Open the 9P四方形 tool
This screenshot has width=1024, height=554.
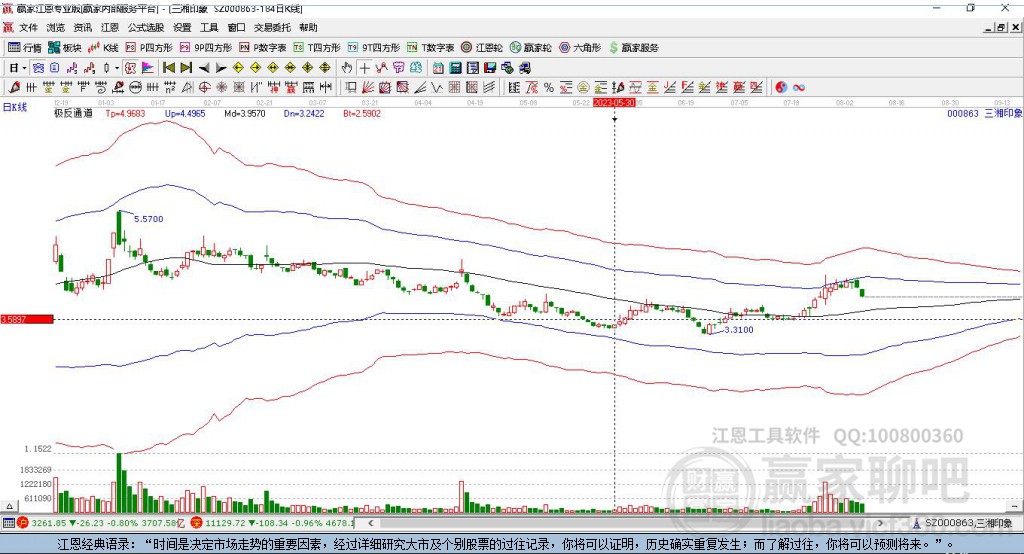pos(205,48)
